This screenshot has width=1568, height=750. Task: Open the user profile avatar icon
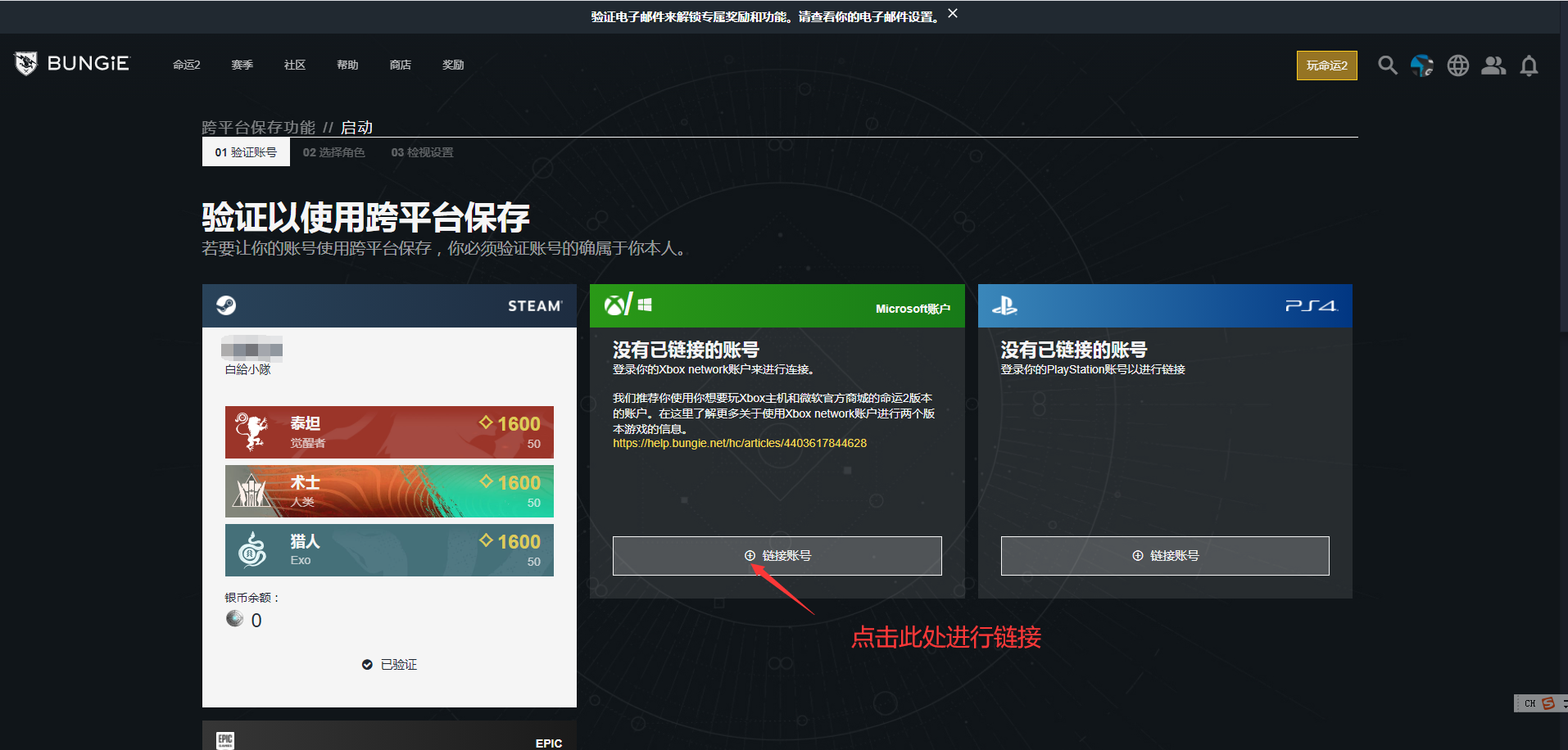click(x=1421, y=66)
